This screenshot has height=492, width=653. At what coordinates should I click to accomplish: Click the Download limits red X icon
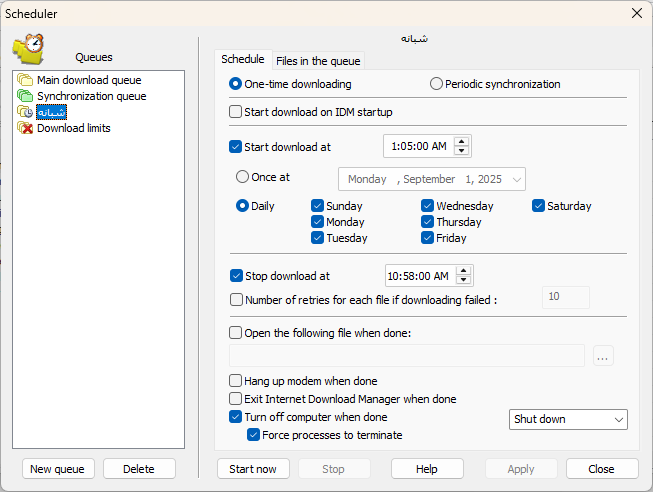(25, 128)
